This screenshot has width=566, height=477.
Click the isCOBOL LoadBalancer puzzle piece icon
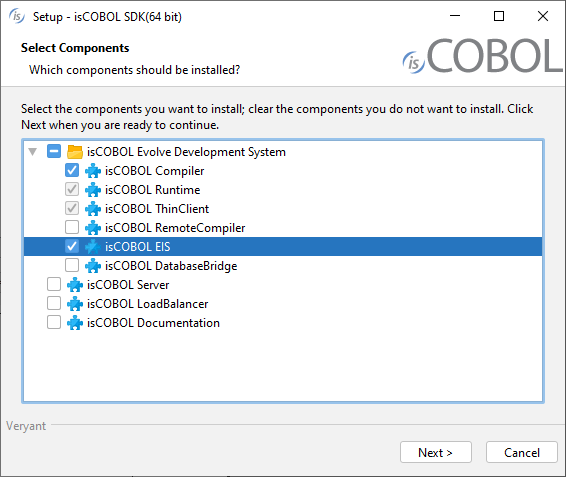[75, 304]
